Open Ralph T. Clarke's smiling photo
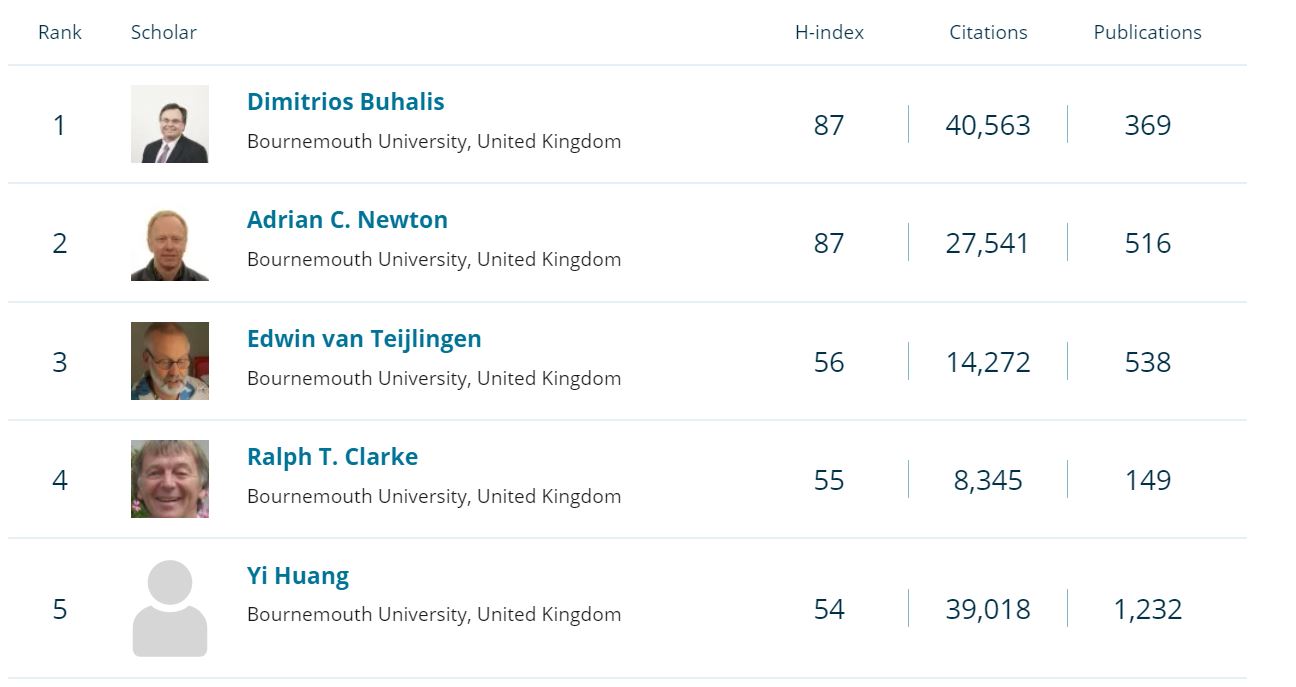This screenshot has width=1296, height=687. 170,479
